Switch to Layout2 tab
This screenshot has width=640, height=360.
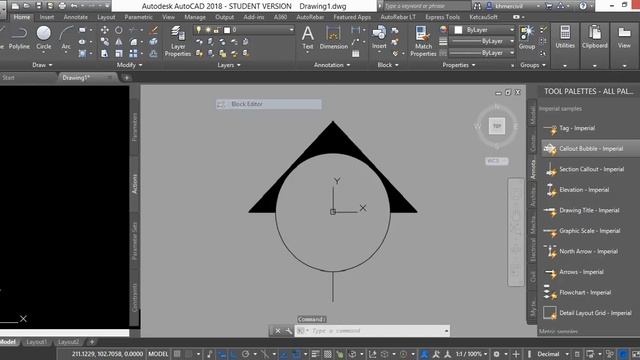(x=68, y=342)
